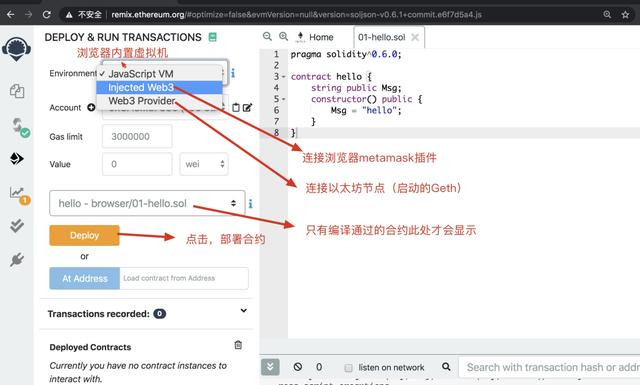Click the Remix logo icon in the sidebar

point(16,49)
